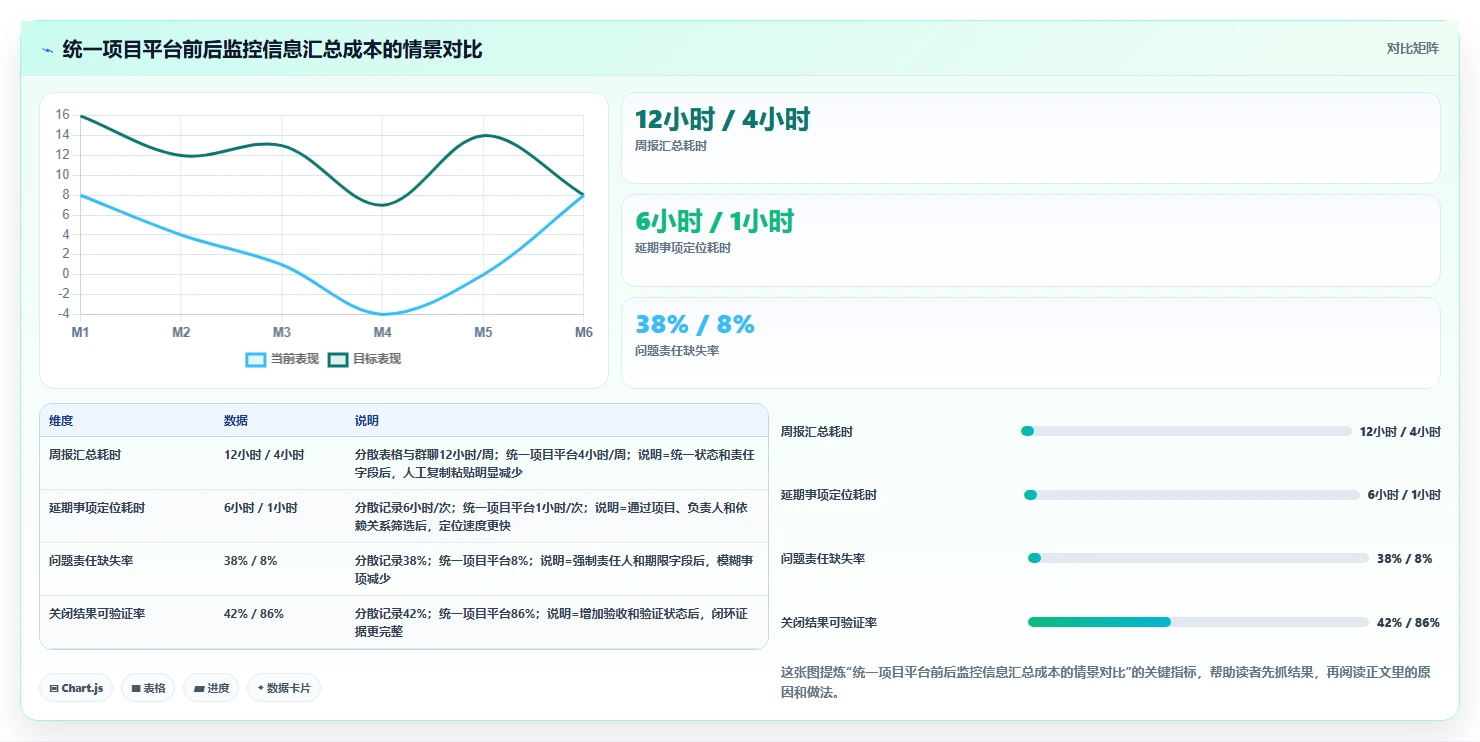Select the 6小时 / 1小时 metric card
Image resolution: width=1480 pixels, height=742 pixels.
point(1031,241)
